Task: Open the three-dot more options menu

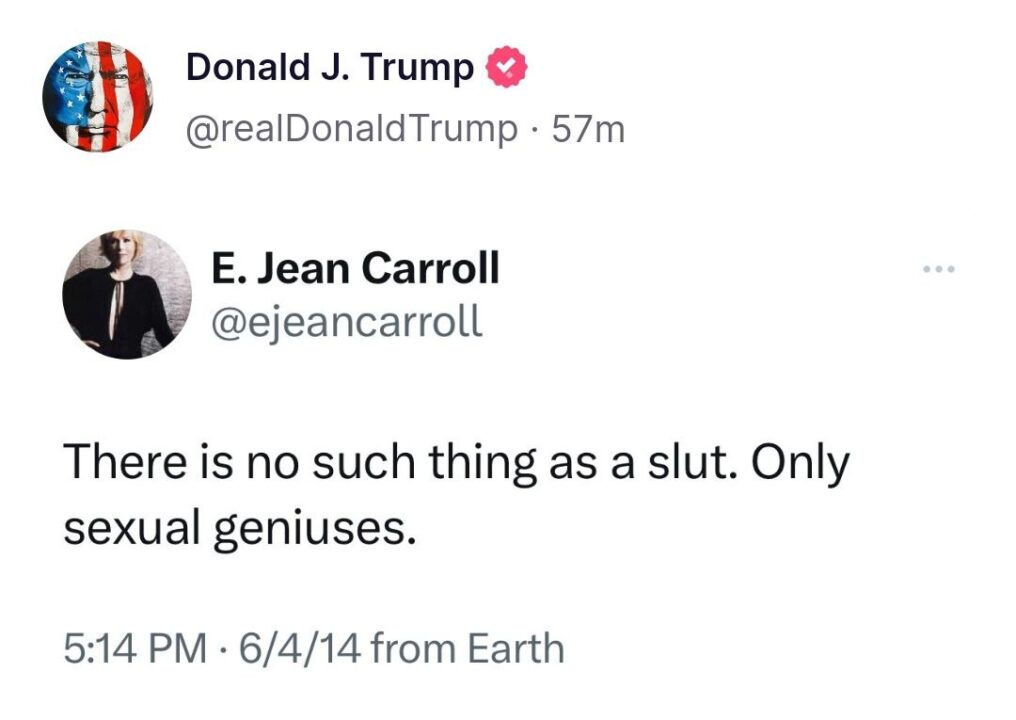Action: tap(940, 270)
